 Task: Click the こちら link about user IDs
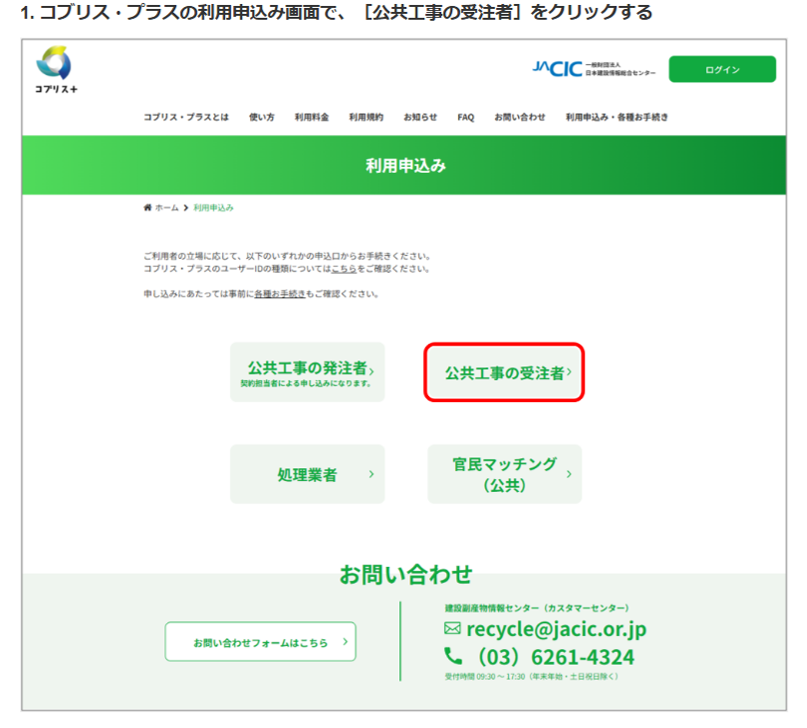[x=343, y=269]
